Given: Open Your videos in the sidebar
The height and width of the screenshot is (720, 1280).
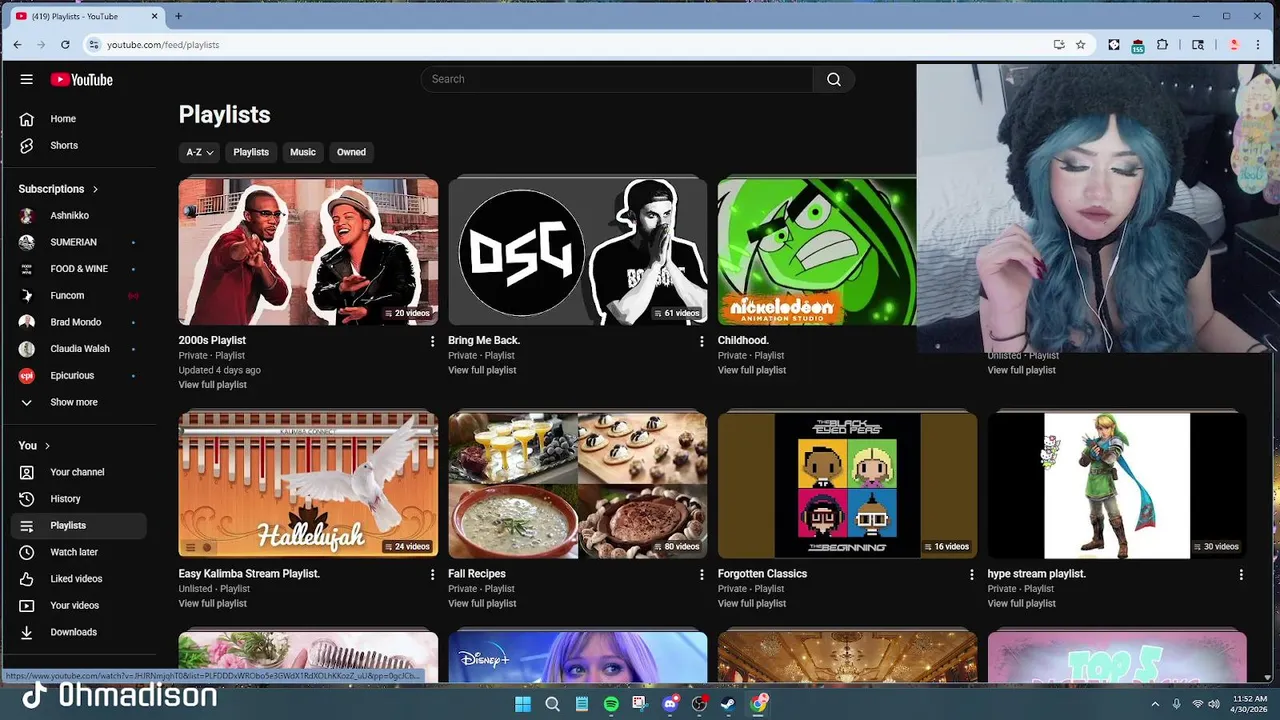Looking at the screenshot, I should [77, 605].
